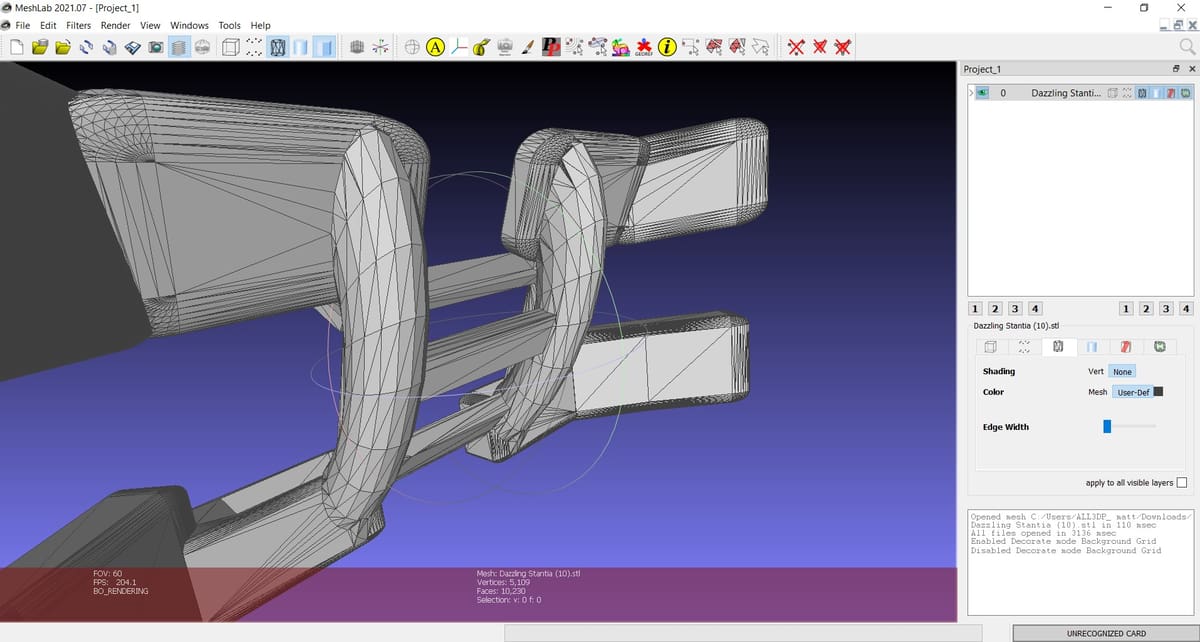This screenshot has width=1200, height=642.
Task: Select the Dazzling Stantia layer name
Action: (x=1067, y=92)
